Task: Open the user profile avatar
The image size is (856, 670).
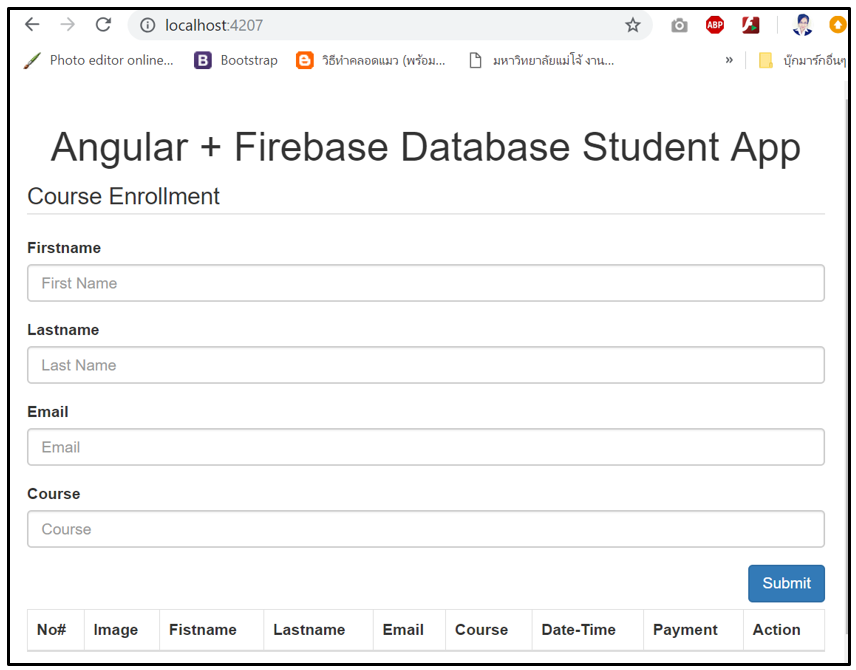Action: (x=802, y=25)
